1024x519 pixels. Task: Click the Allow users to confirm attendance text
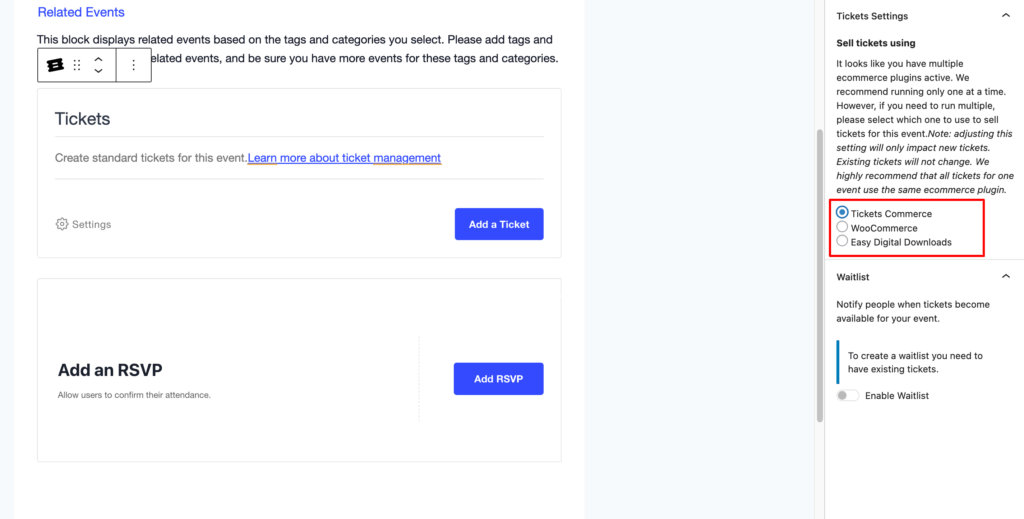point(134,395)
